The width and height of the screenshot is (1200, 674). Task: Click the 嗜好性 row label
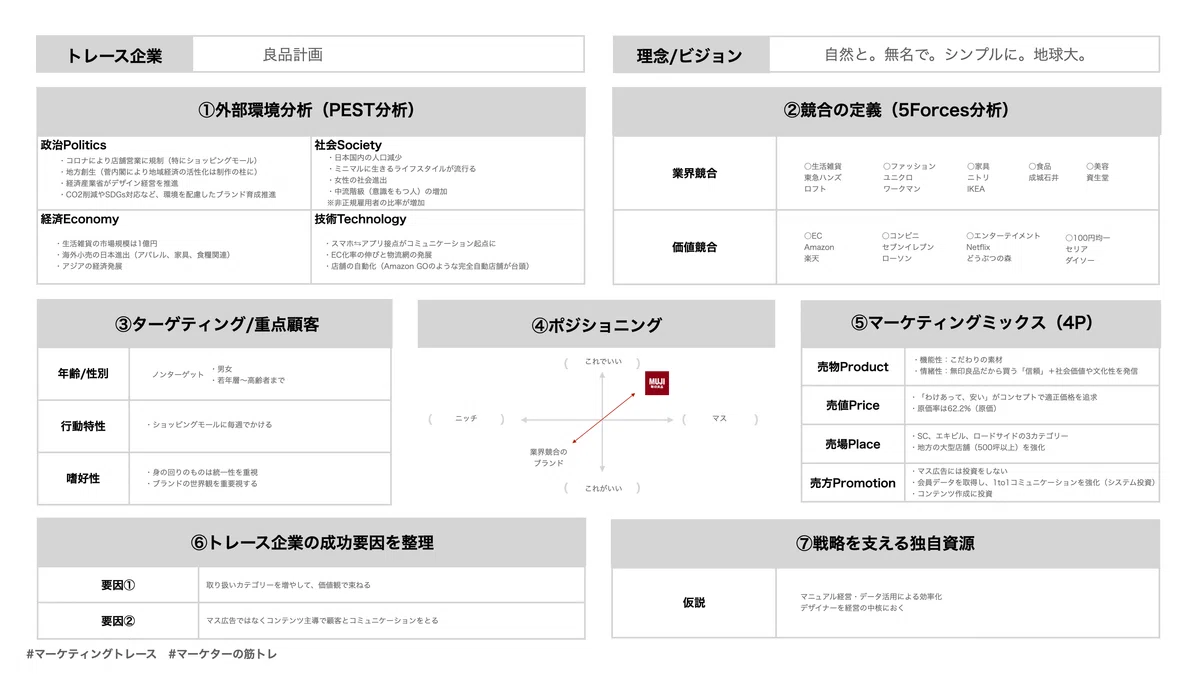click(x=83, y=478)
